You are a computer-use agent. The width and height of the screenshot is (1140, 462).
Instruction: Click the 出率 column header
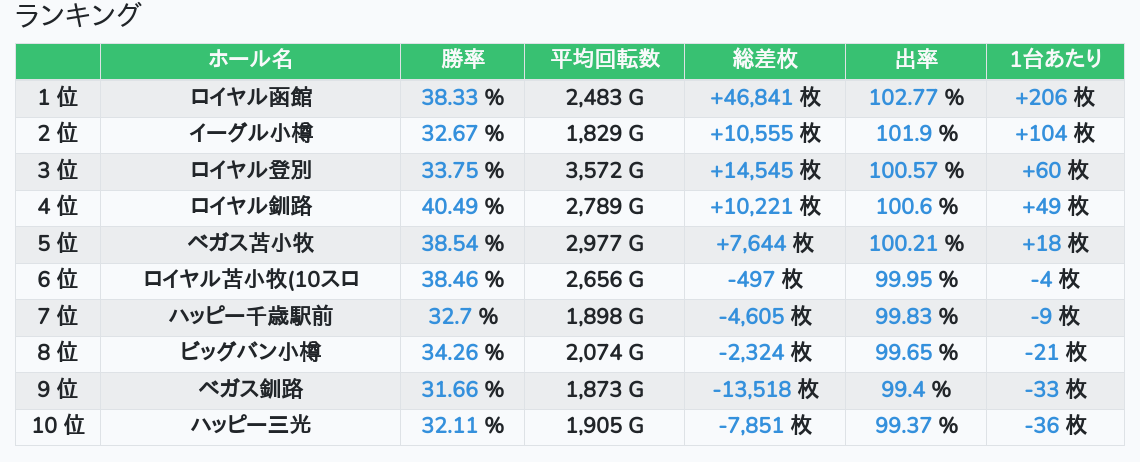(915, 60)
